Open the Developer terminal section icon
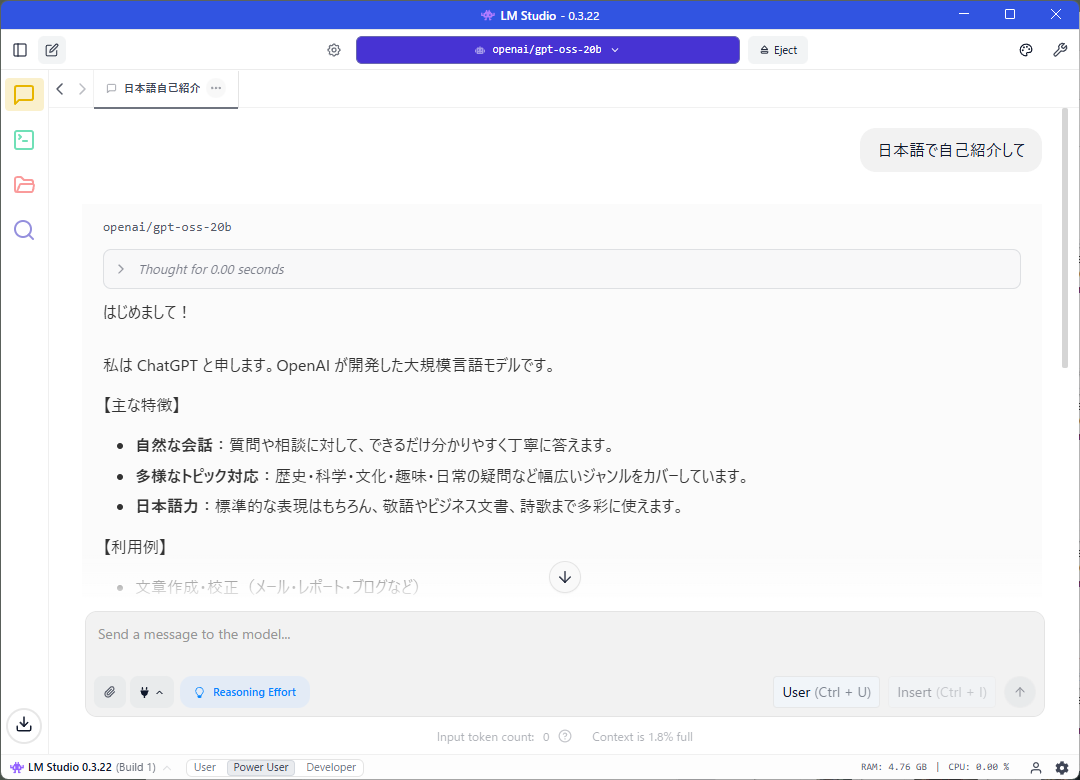1080x780 pixels. coord(24,140)
